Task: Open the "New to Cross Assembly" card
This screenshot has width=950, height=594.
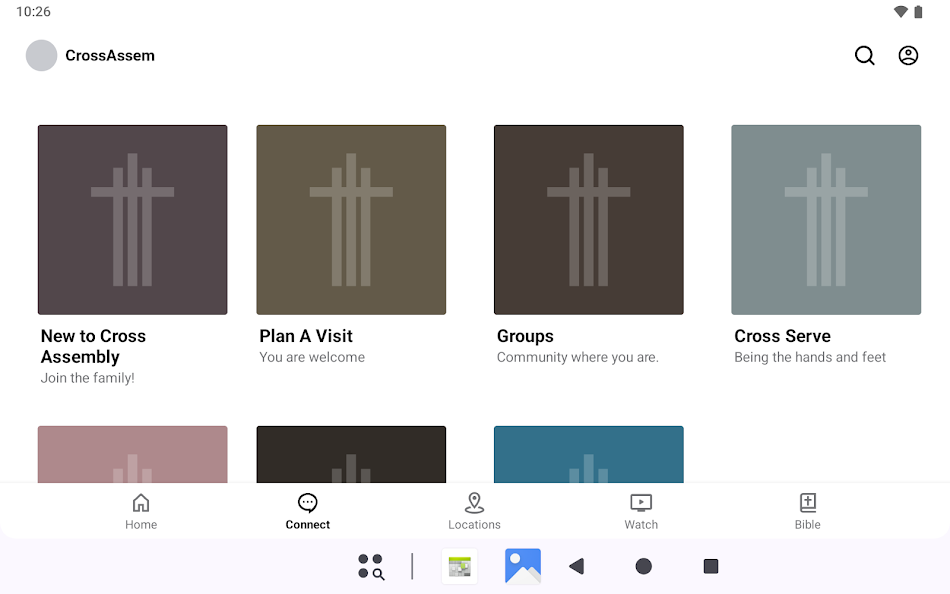Action: (x=132, y=220)
